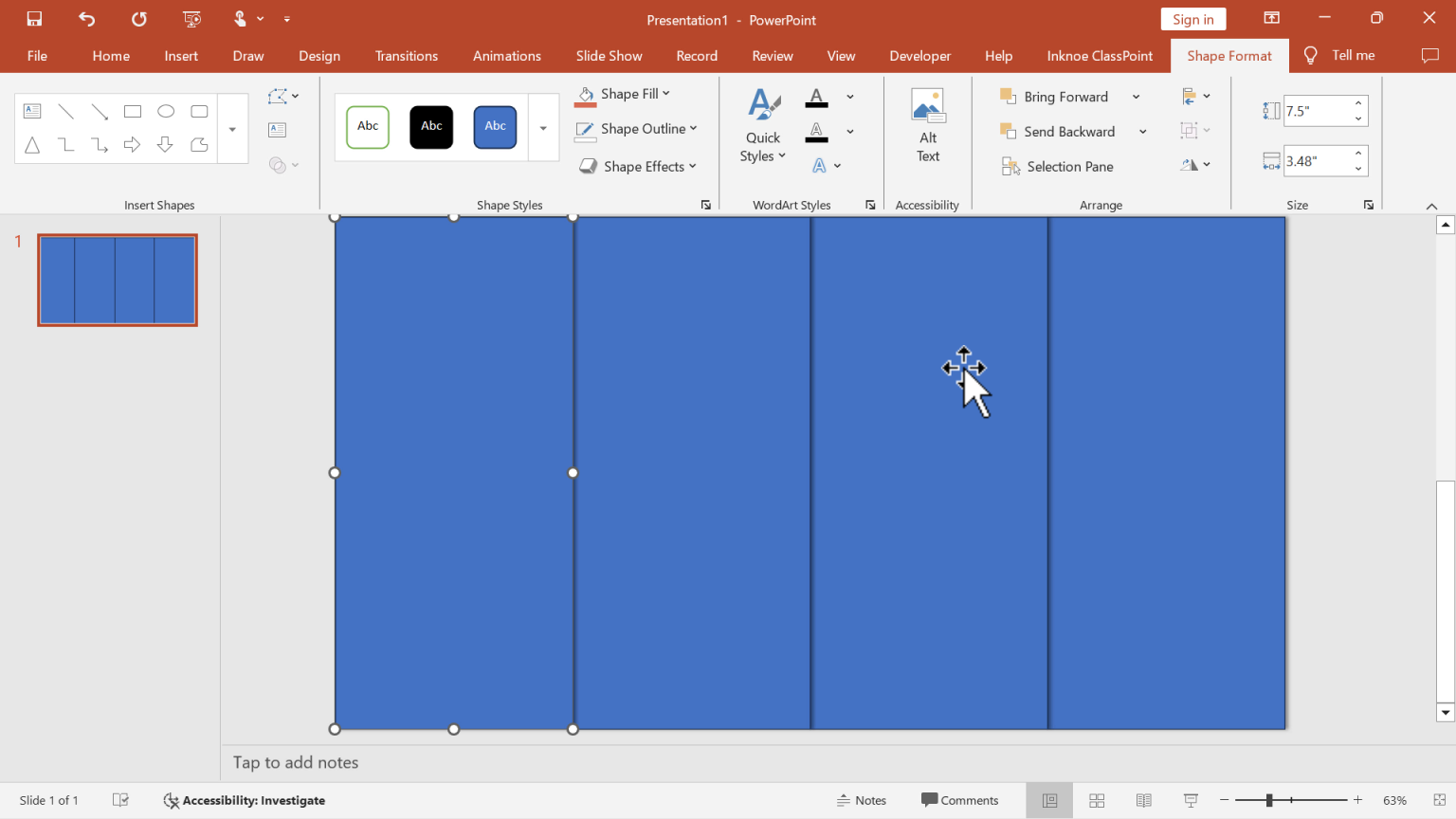1456x819 pixels.
Task: Open Reading View from status bar
Action: click(1143, 800)
